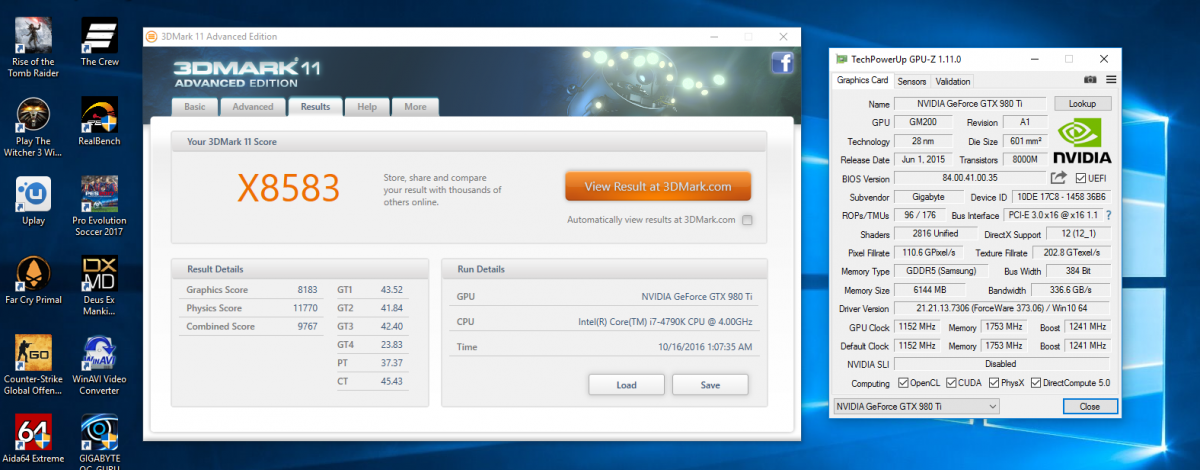Click Close button in GPU-Z

[1089, 406]
